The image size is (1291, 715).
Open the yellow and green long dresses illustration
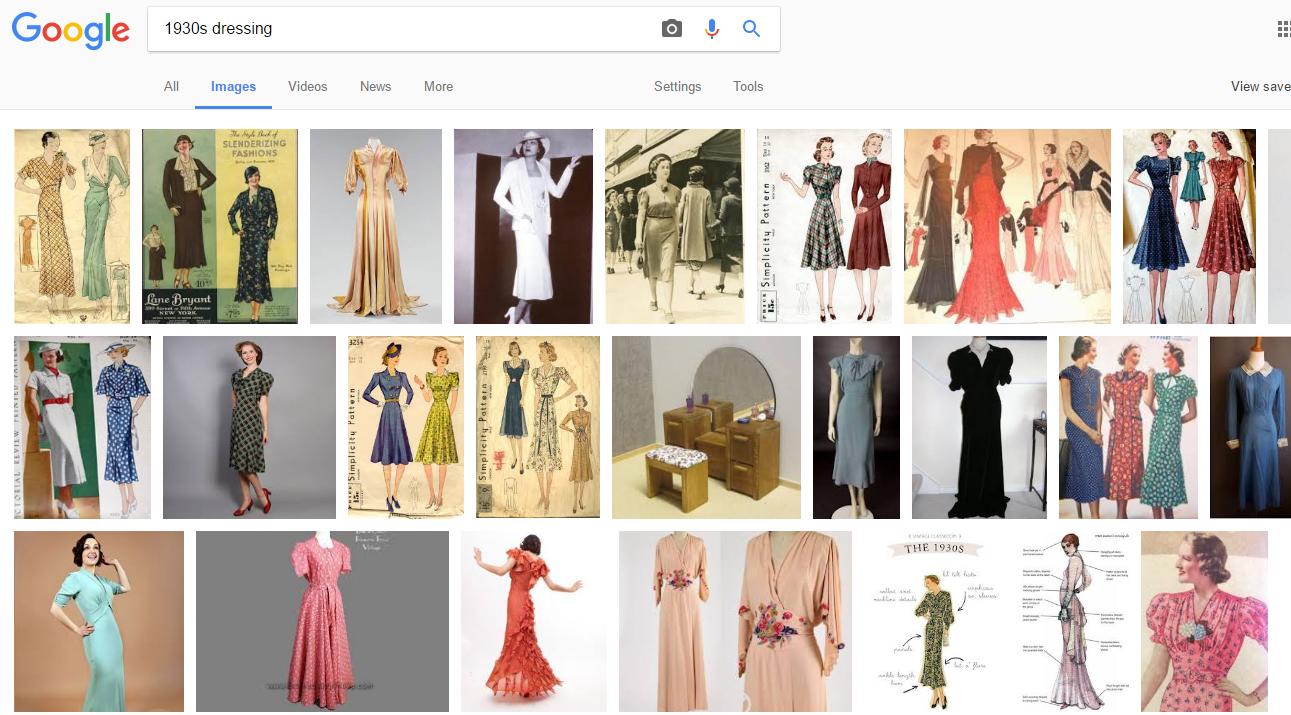[72, 226]
